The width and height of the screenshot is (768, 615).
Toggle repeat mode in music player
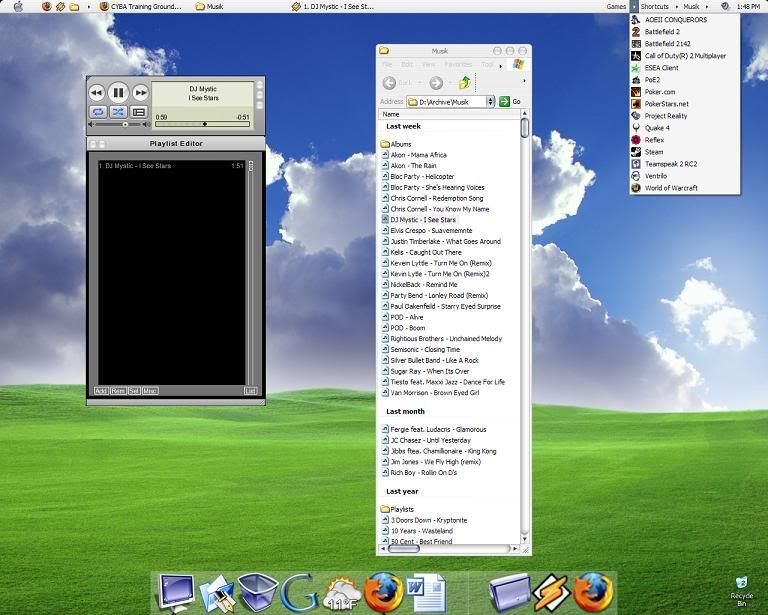click(x=98, y=112)
